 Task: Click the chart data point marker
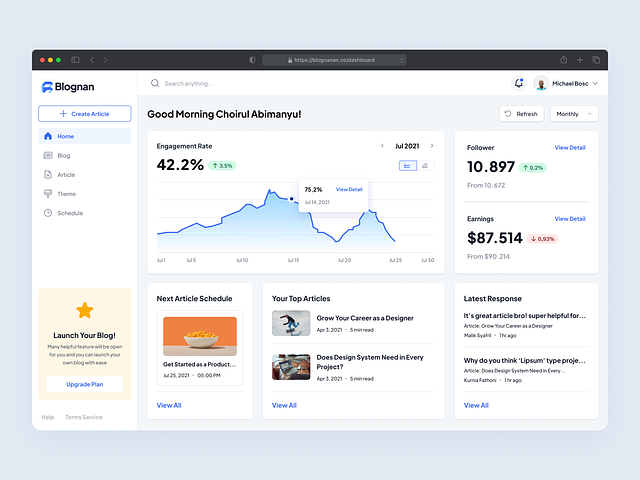(291, 199)
